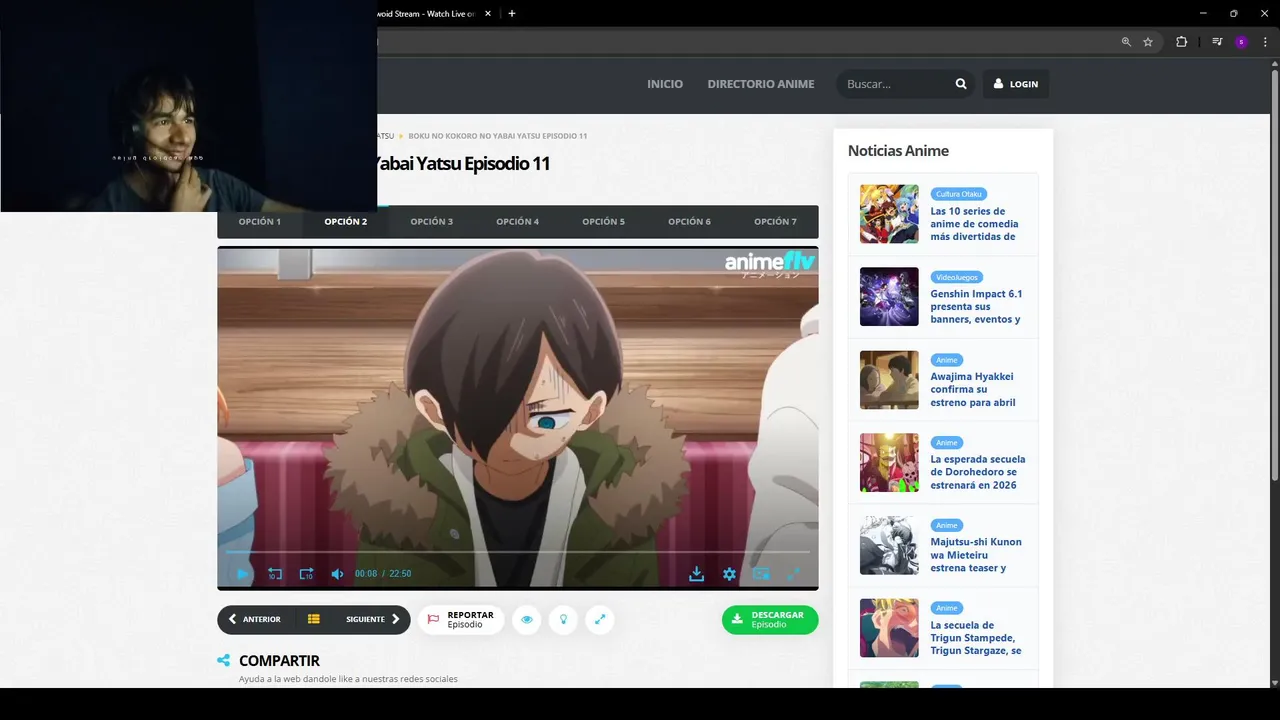Screen dimensions: 1280x720
Task: Open 'Majutsu-shi Kunon wa Mieteiru' article
Action: click(976, 555)
